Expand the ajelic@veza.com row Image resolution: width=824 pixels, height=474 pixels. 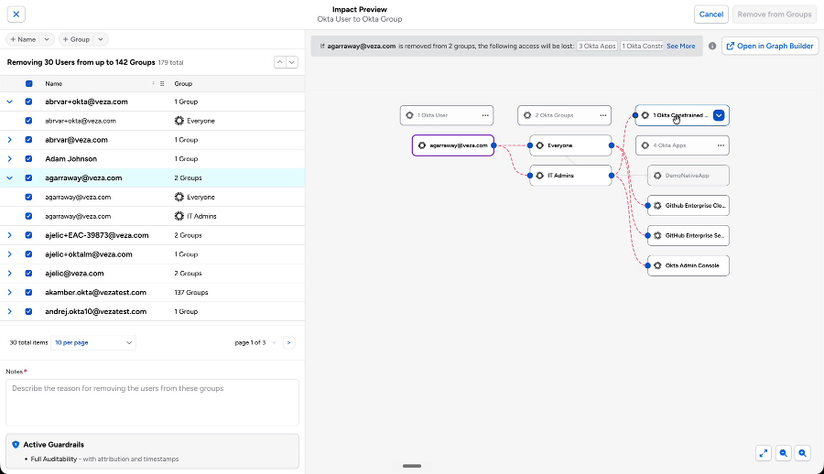click(9, 273)
